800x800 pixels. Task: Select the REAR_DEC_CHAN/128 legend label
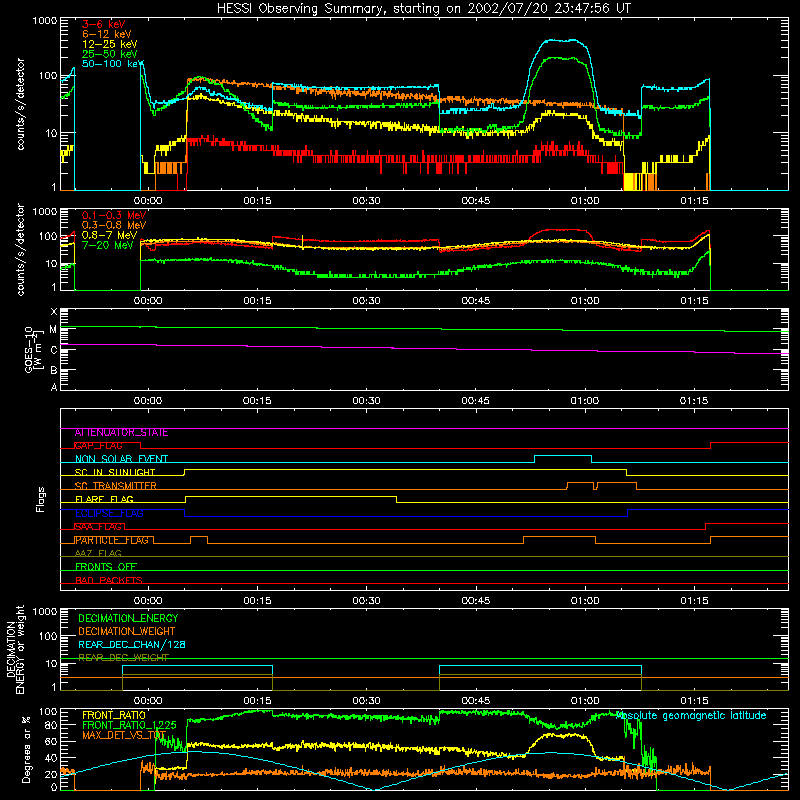132,645
